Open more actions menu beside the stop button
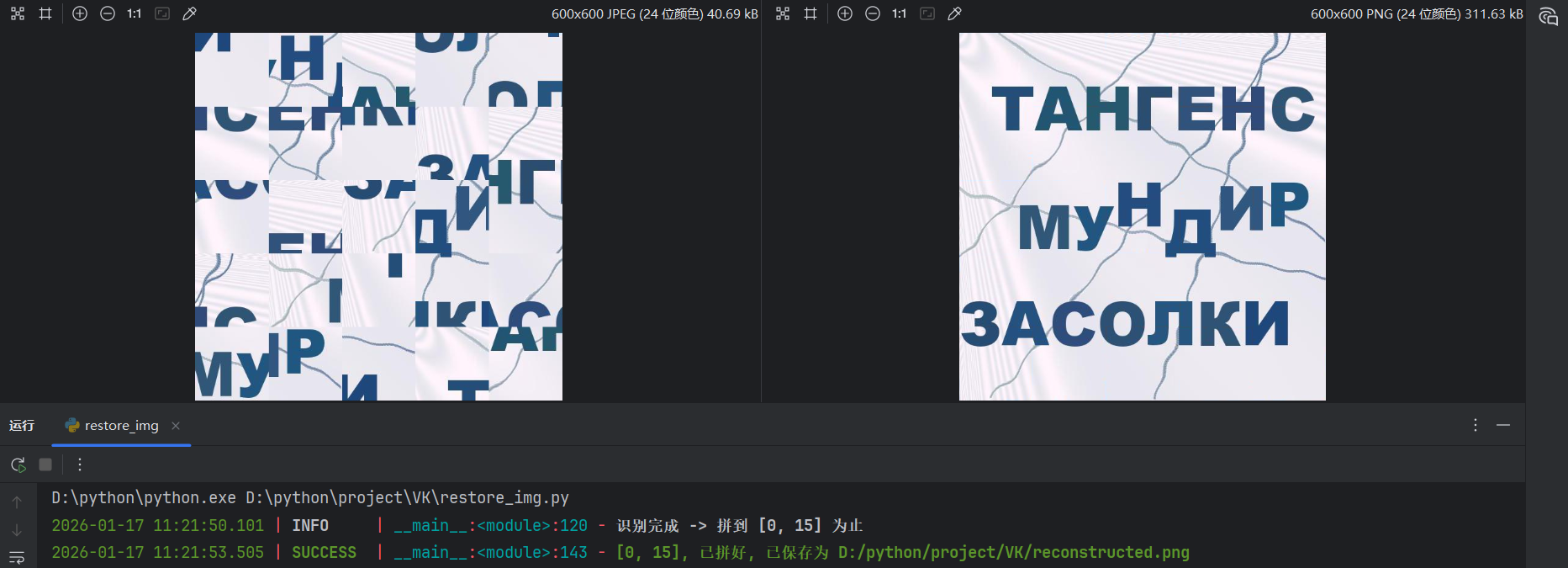The width and height of the screenshot is (1568, 568). pos(80,464)
